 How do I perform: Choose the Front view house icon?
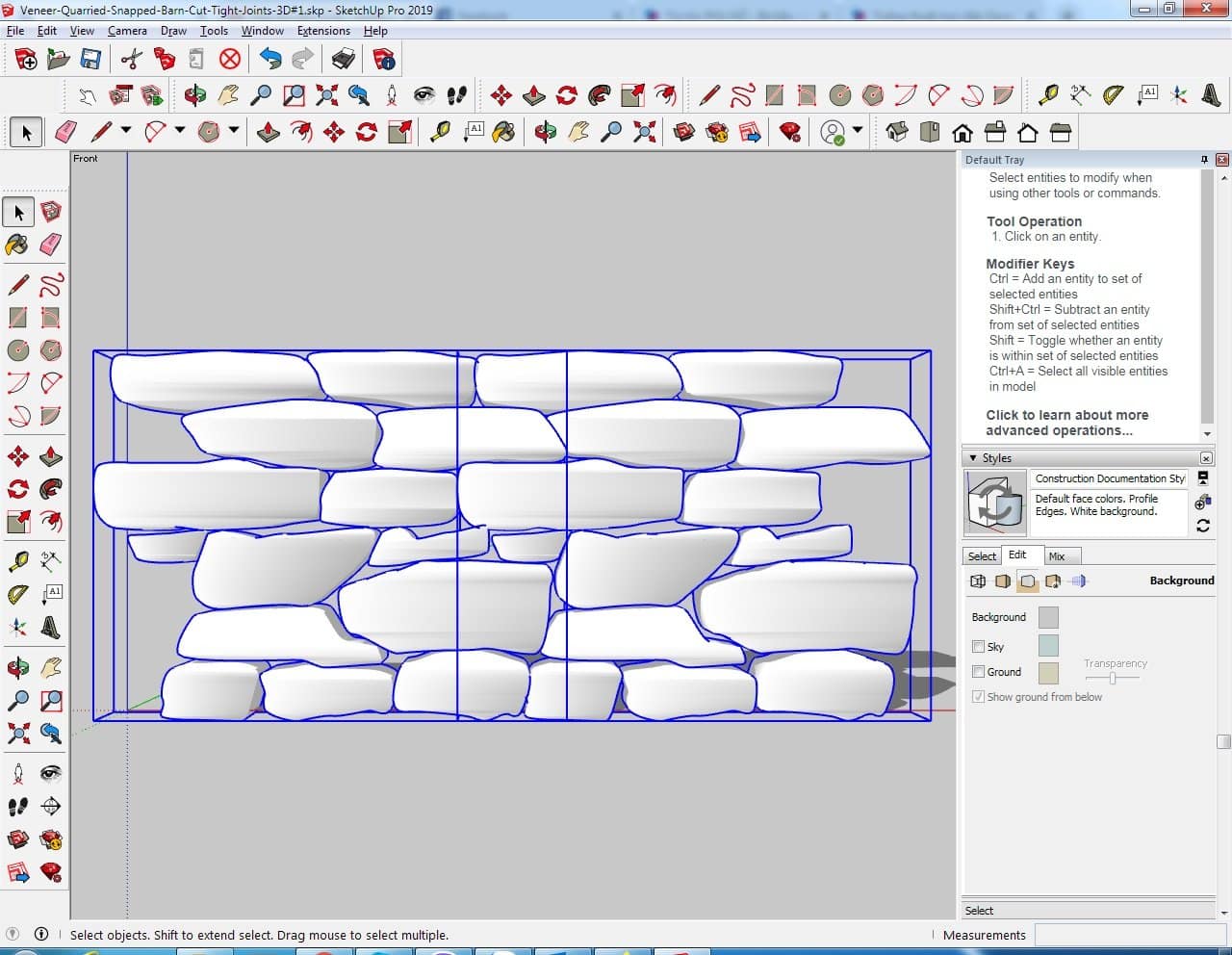[962, 132]
